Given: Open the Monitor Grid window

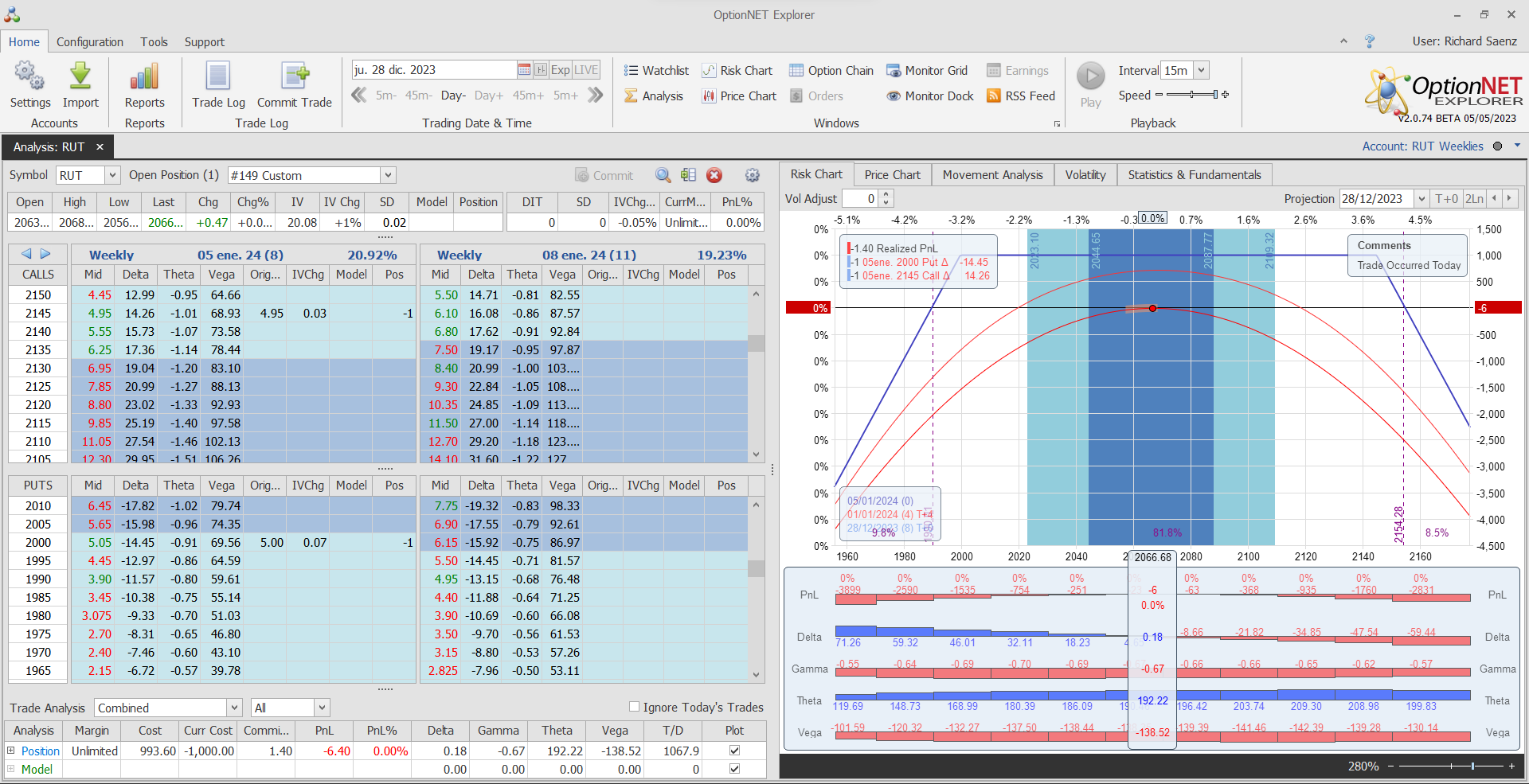Looking at the screenshot, I should tap(927, 71).
